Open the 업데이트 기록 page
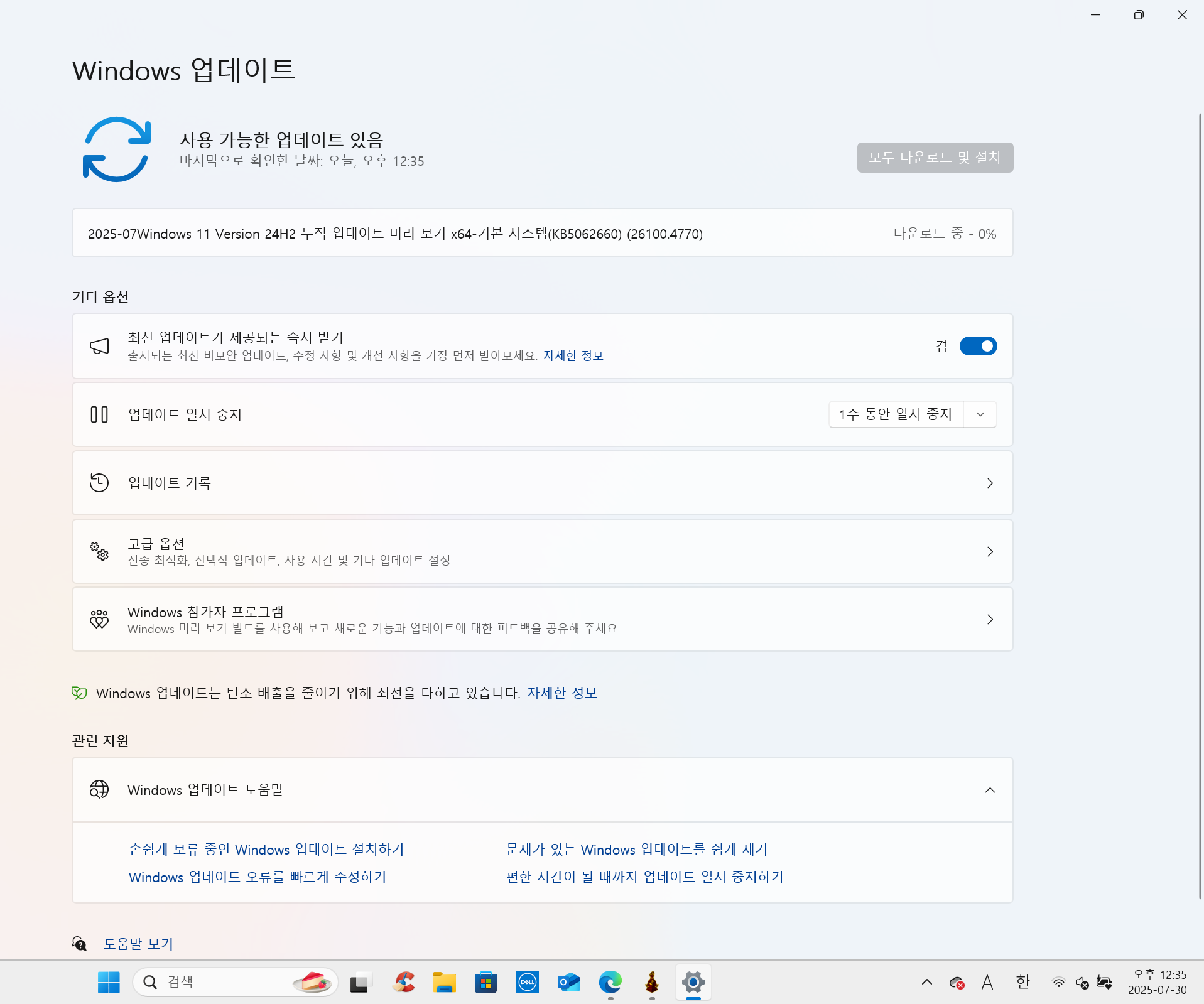This screenshot has width=1204, height=1004. click(x=543, y=483)
